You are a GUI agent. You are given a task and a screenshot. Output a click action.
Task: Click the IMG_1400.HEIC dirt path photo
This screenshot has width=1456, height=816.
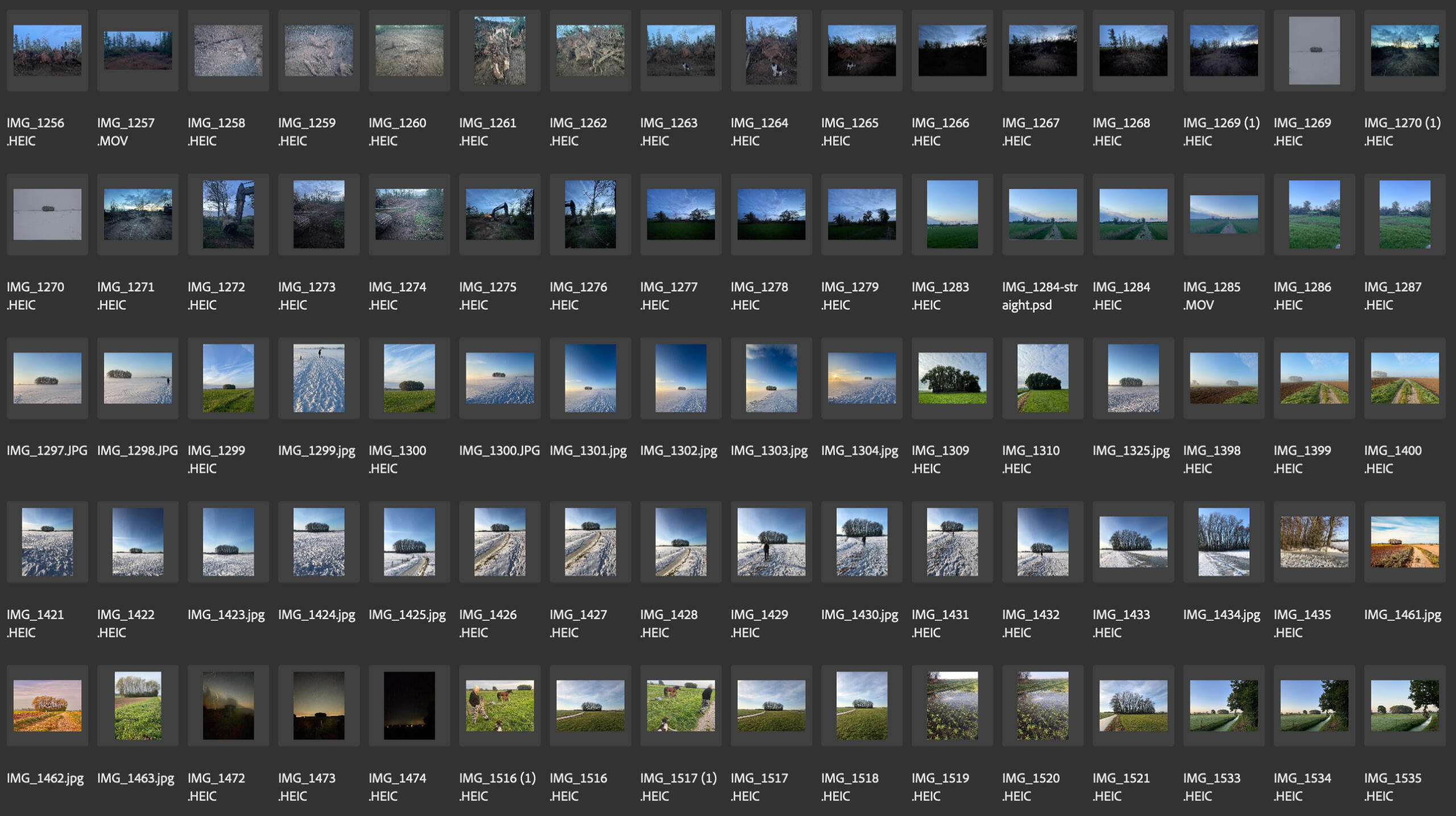click(1404, 378)
